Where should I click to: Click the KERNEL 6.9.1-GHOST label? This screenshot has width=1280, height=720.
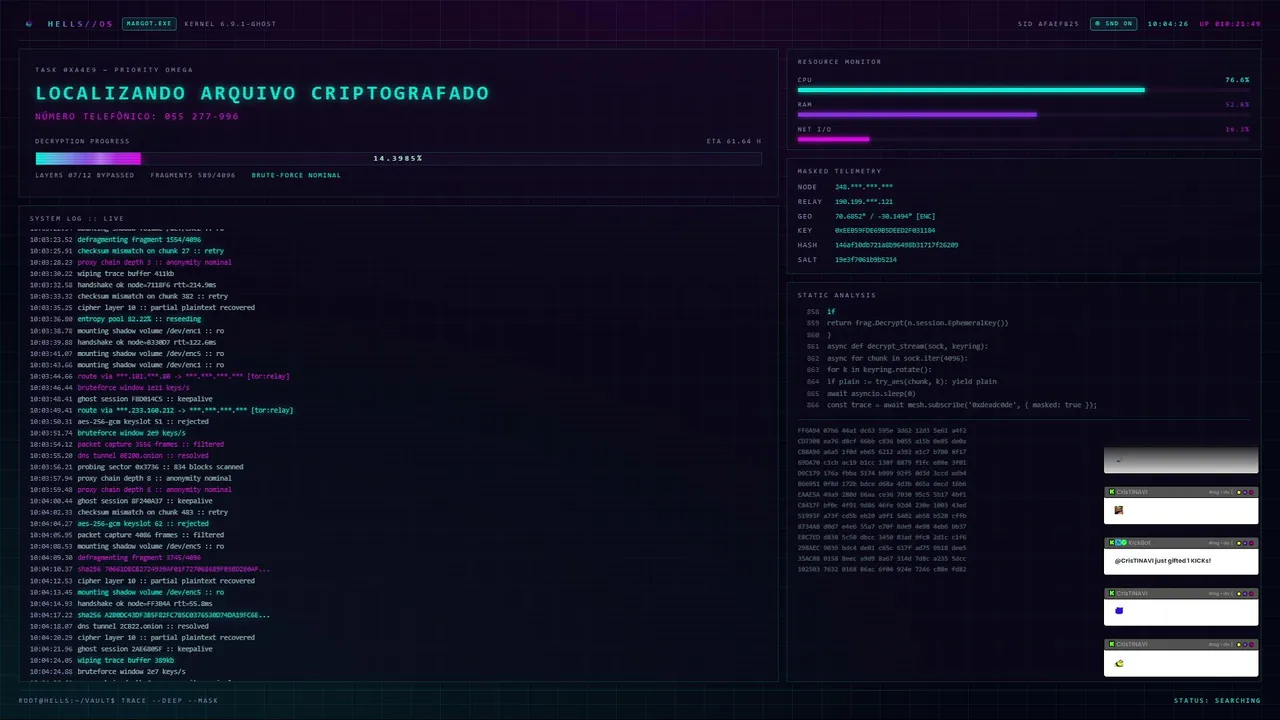230,23
